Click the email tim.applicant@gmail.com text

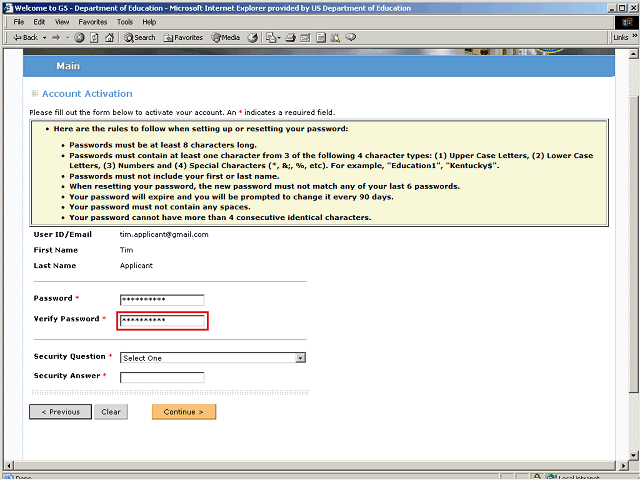point(164,234)
